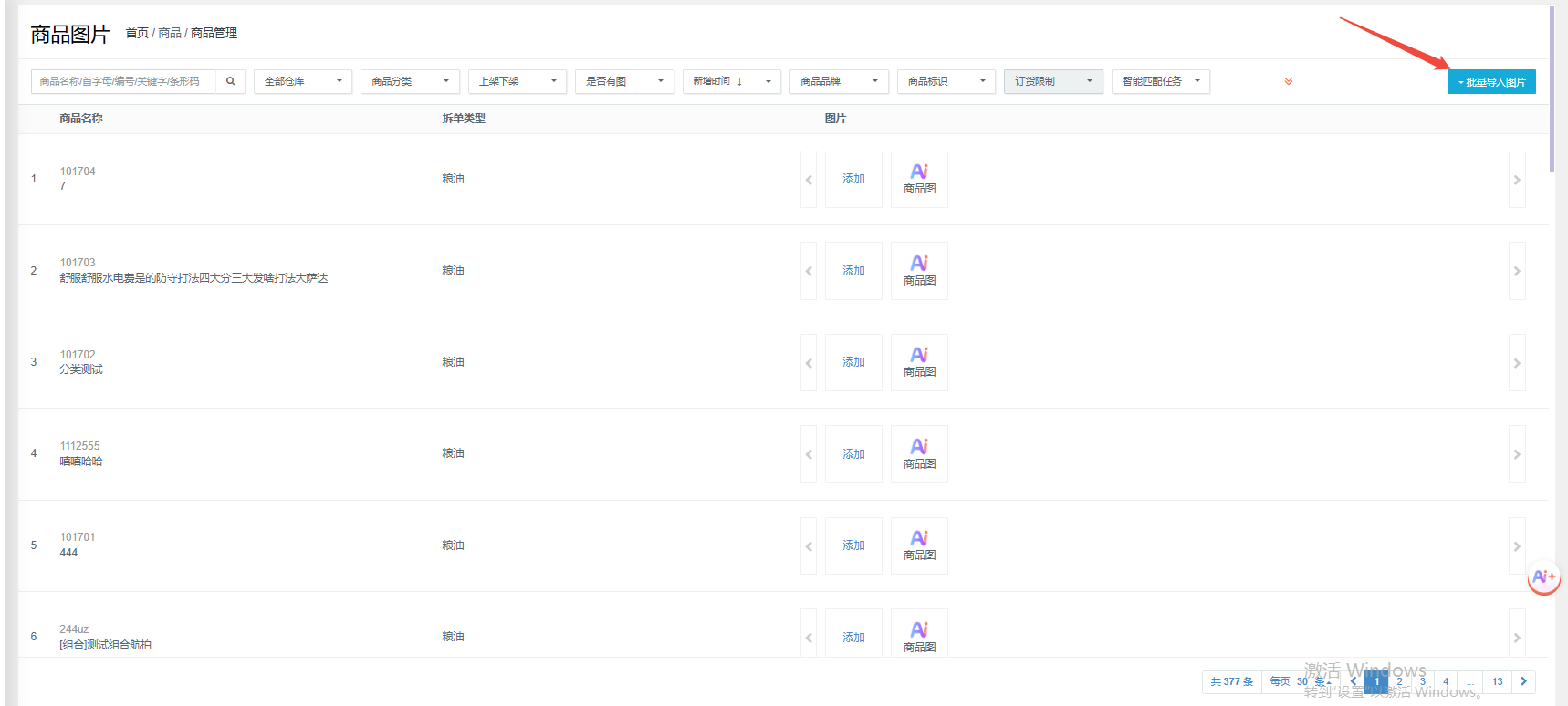Click 添加 for product 1112555
Image resolution: width=1568 pixels, height=706 pixels.
(x=853, y=453)
